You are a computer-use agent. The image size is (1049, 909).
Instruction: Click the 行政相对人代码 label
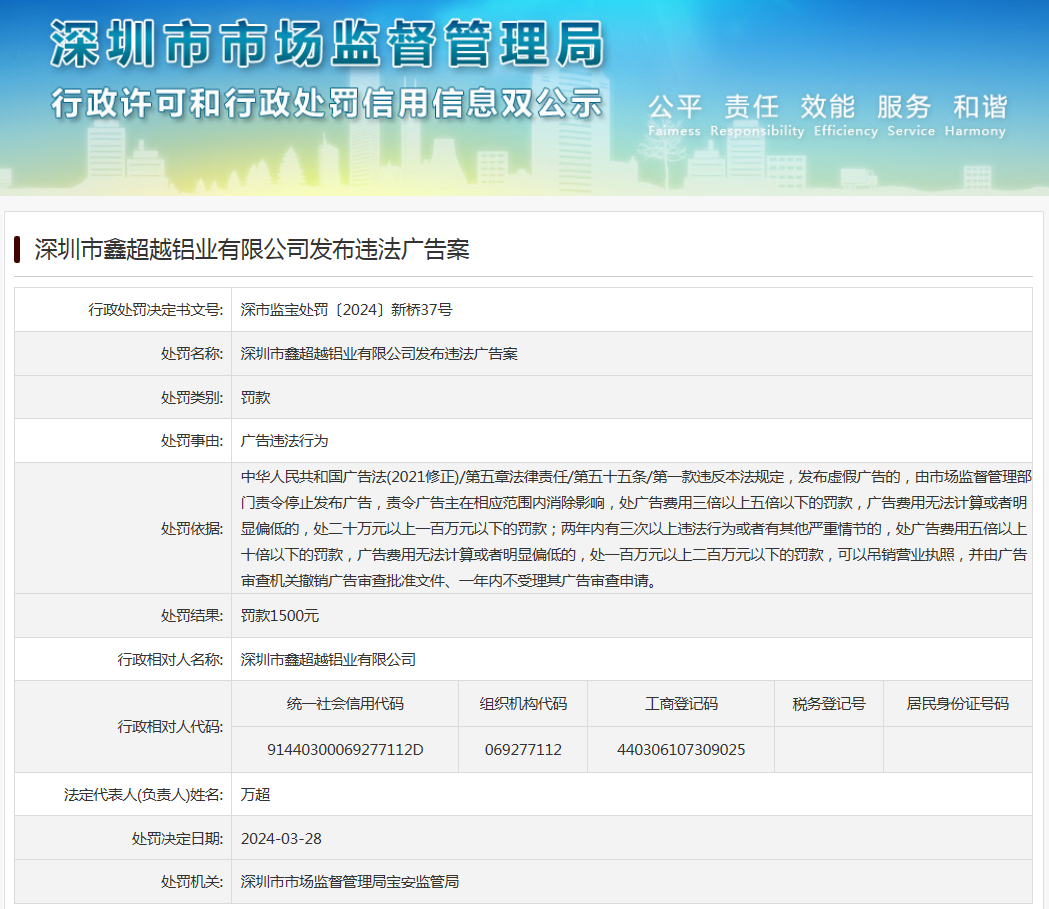171,726
